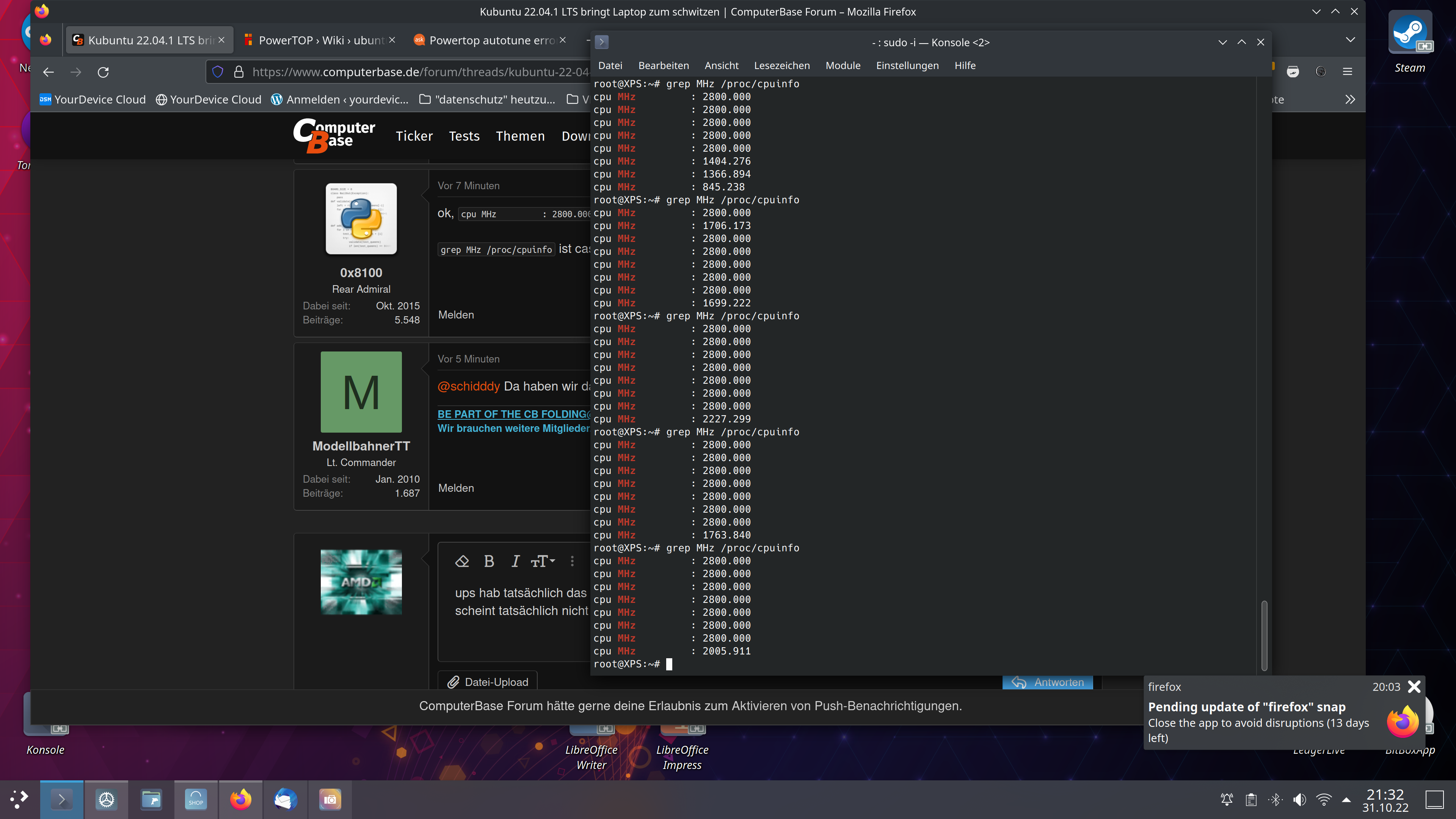Open the Hilfe menu in Konsole

[965, 66]
